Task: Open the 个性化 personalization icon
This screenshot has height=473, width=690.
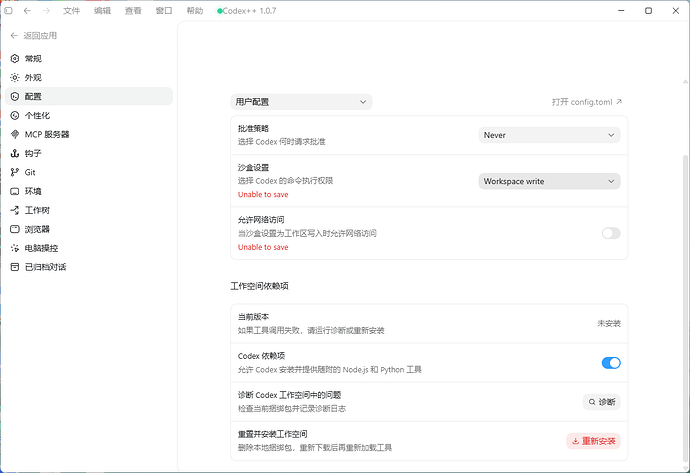Action: pos(15,115)
